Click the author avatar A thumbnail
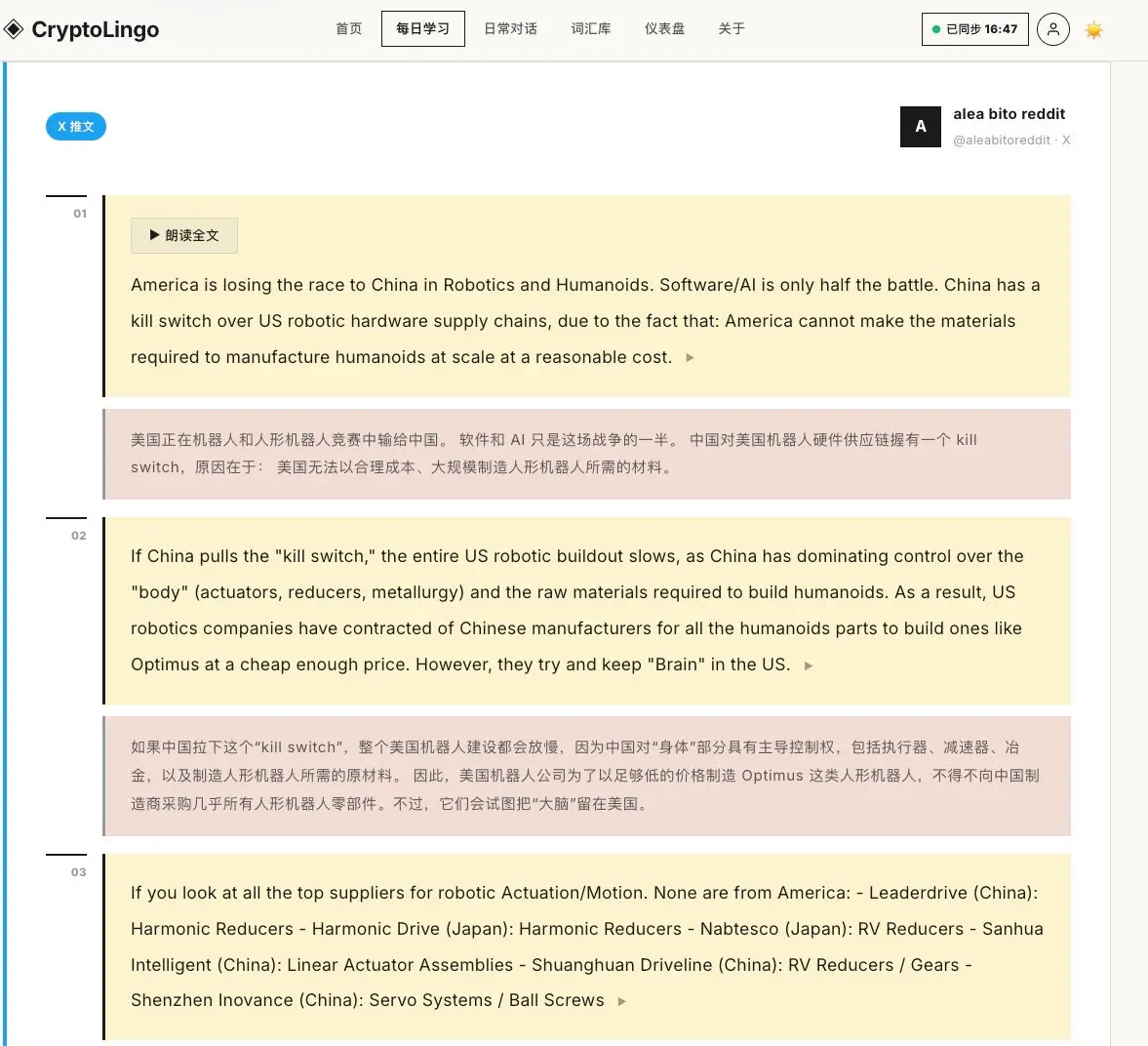The image size is (1148, 1046). [x=921, y=127]
